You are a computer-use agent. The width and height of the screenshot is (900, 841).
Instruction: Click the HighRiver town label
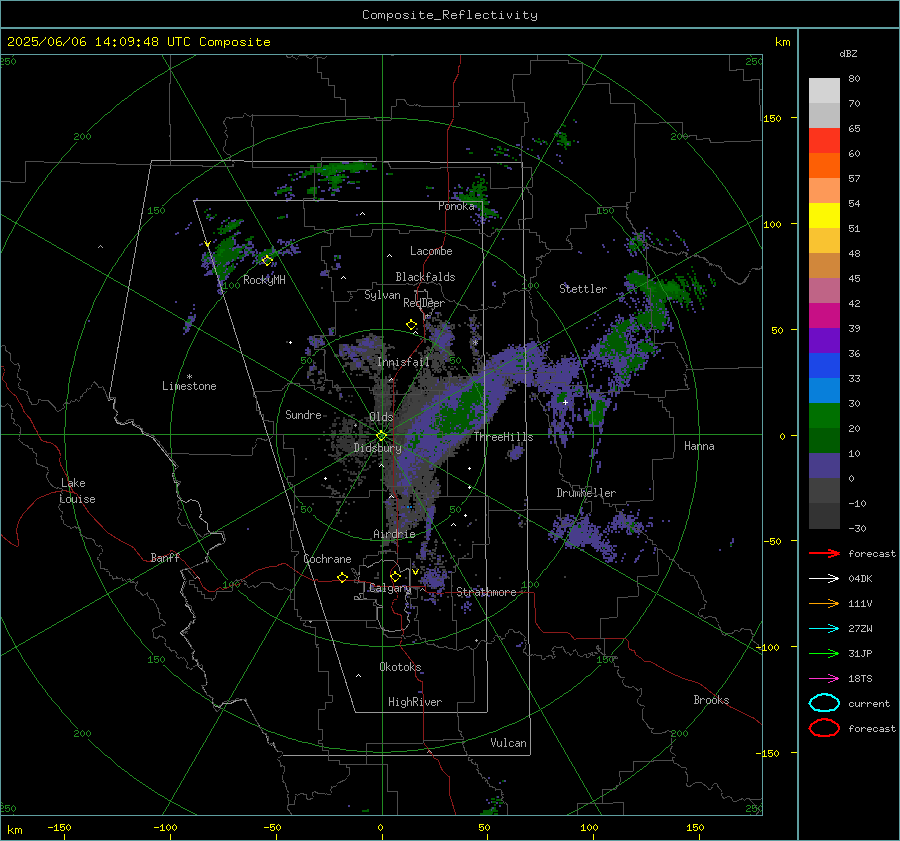[415, 702]
